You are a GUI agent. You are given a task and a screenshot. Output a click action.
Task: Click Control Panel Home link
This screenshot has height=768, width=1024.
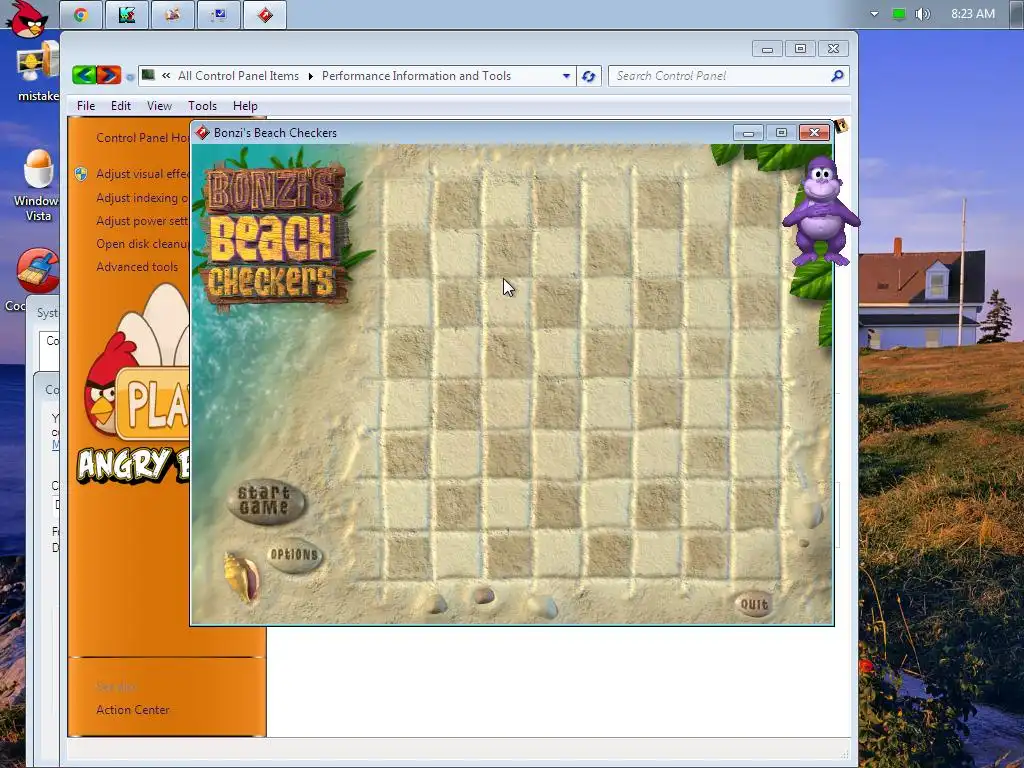click(142, 138)
